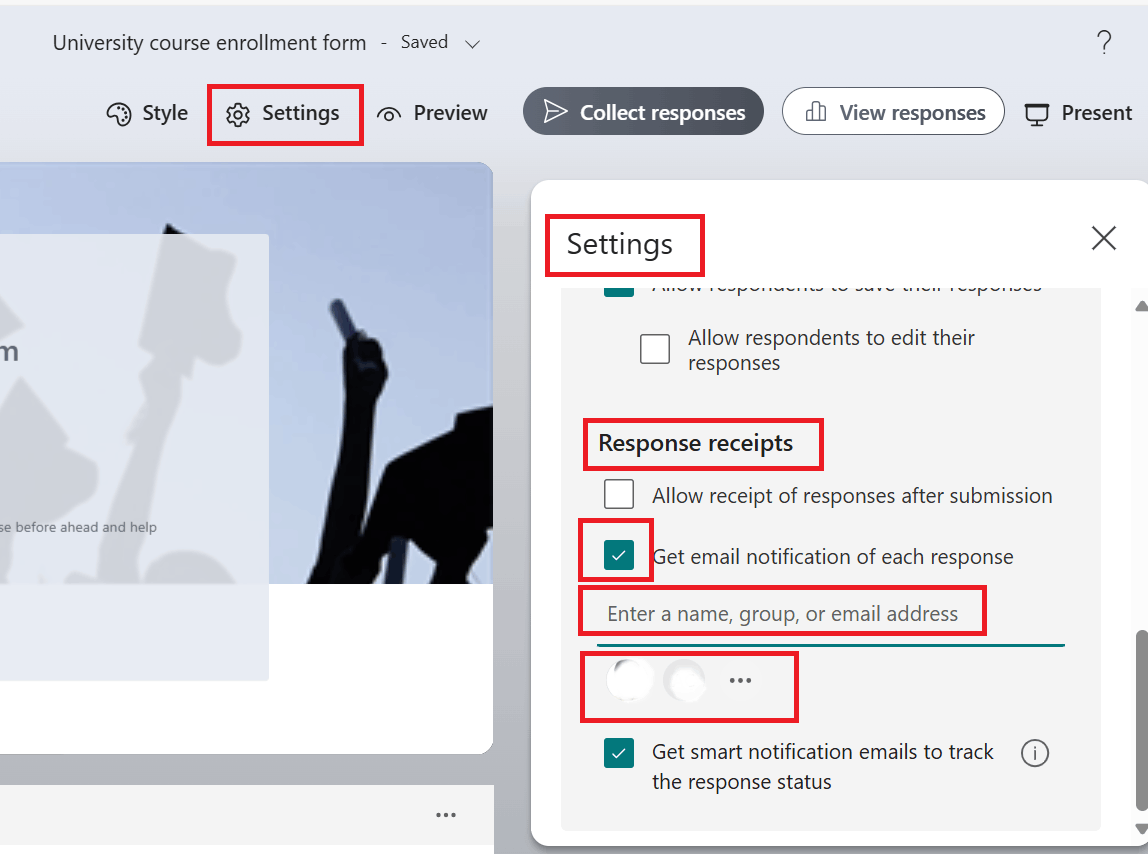
Task: Click the University course enrollment form title
Action: 209,42
